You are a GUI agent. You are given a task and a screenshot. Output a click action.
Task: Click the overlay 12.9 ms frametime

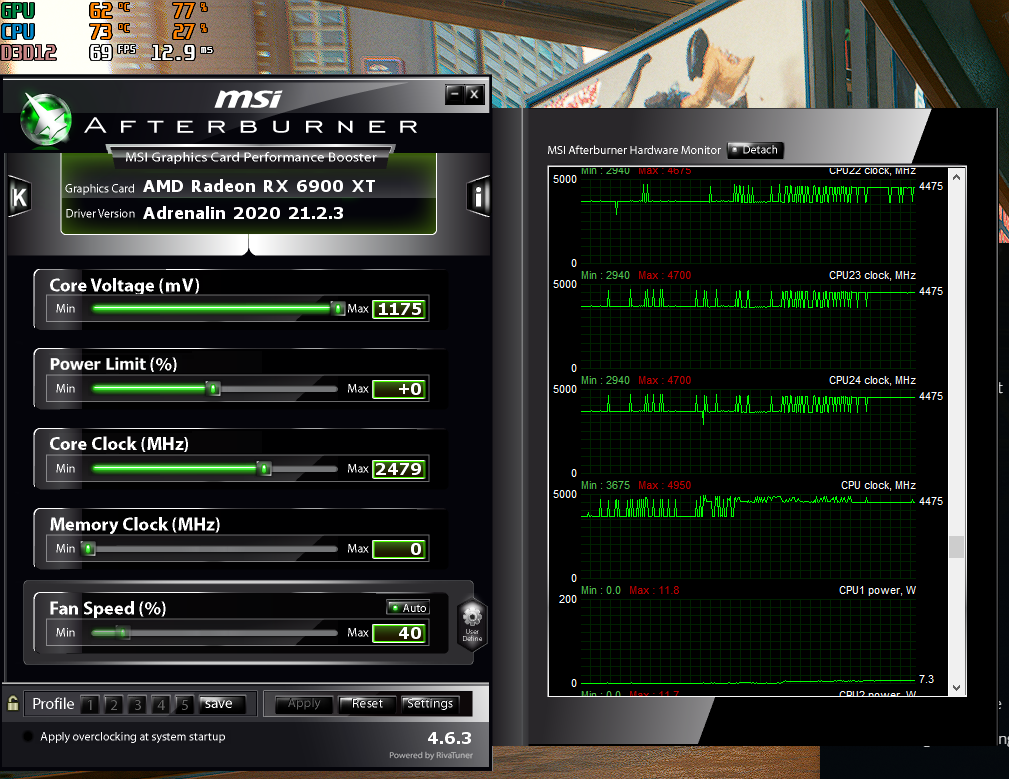[181, 51]
